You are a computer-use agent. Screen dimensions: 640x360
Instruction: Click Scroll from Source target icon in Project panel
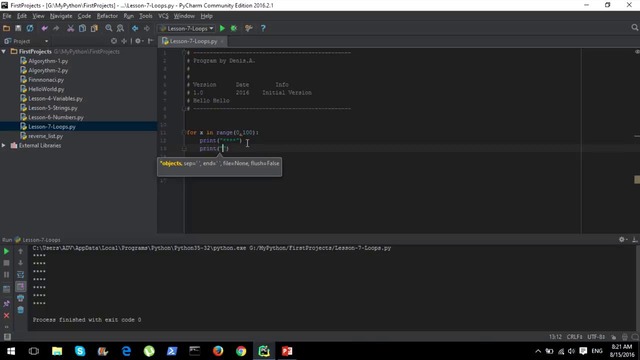point(113,41)
